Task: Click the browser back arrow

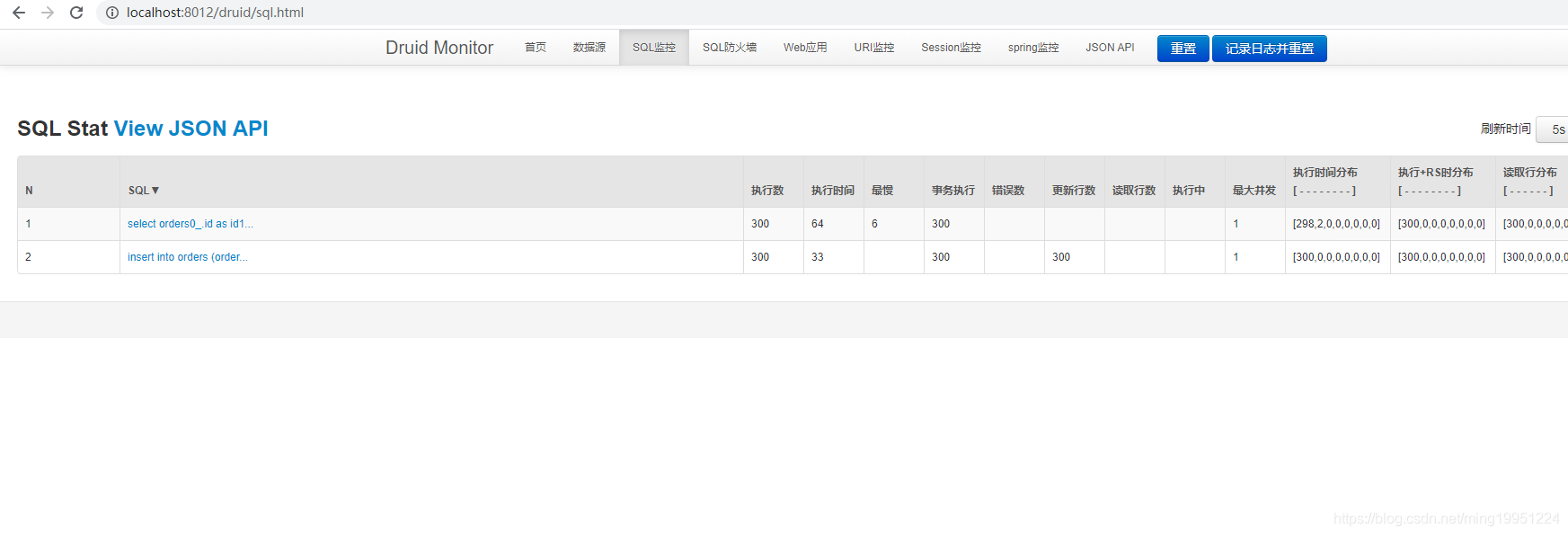Action: (19, 13)
